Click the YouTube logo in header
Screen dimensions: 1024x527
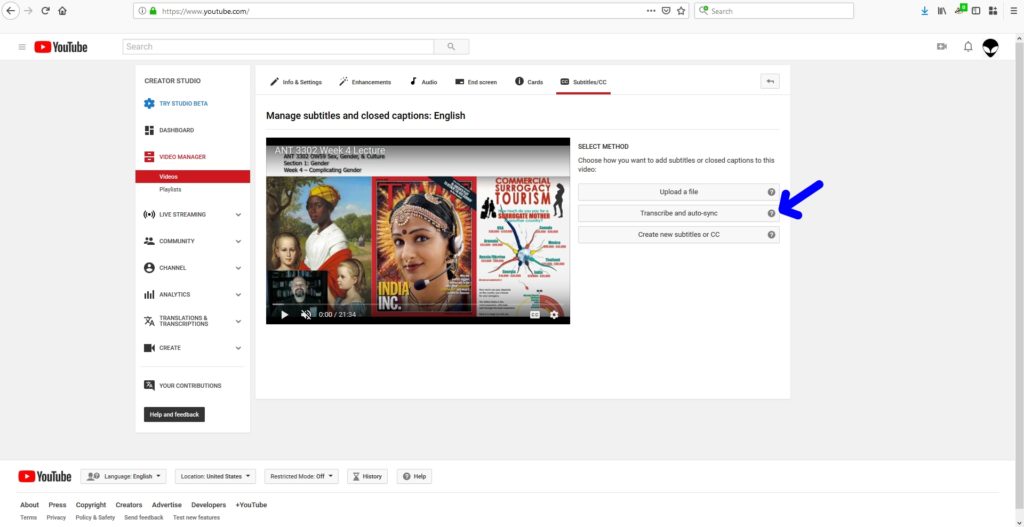(61, 47)
